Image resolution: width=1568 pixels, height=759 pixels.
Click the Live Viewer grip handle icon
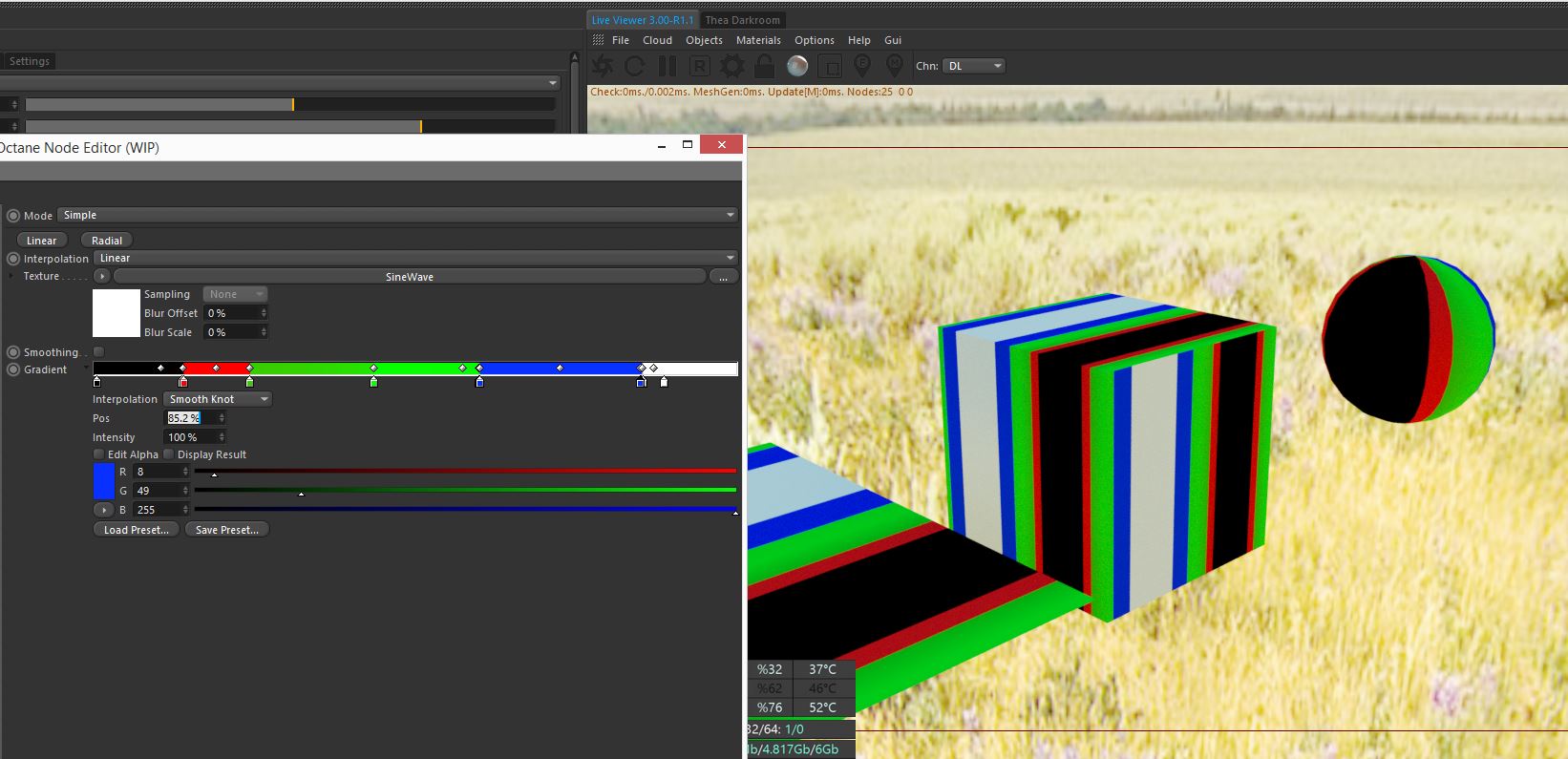pyautogui.click(x=598, y=40)
